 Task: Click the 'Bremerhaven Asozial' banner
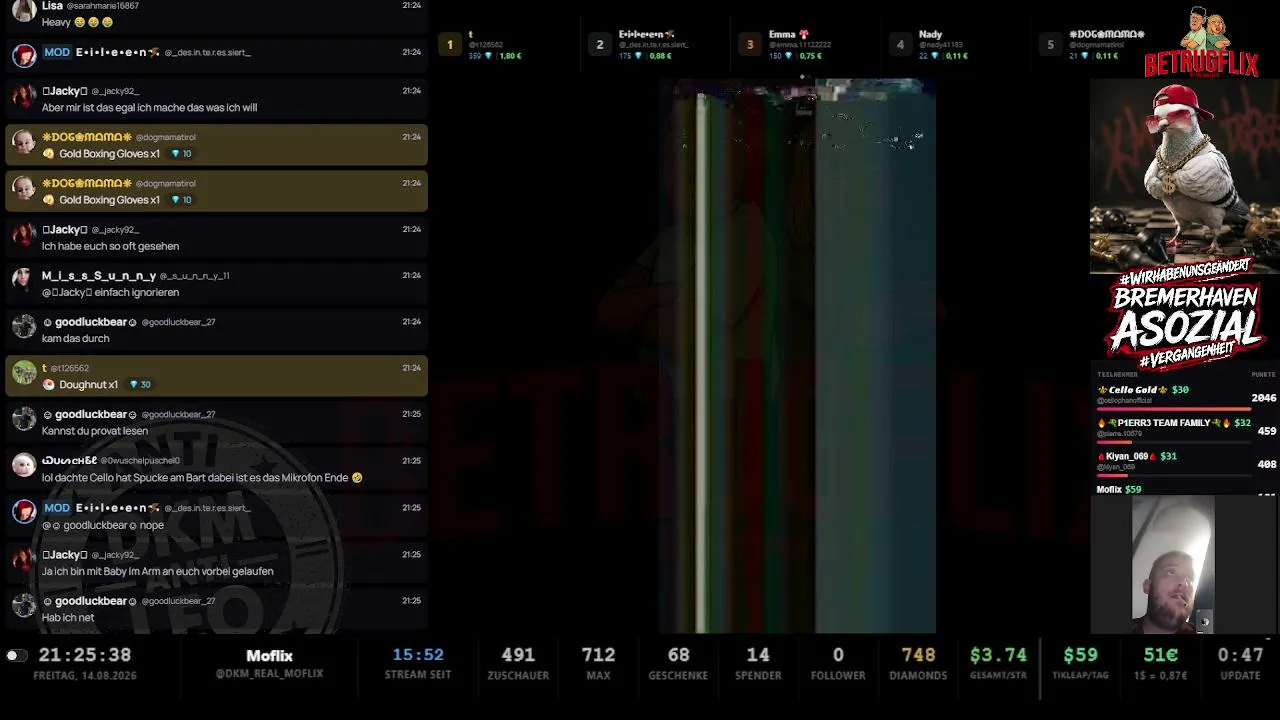1185,316
